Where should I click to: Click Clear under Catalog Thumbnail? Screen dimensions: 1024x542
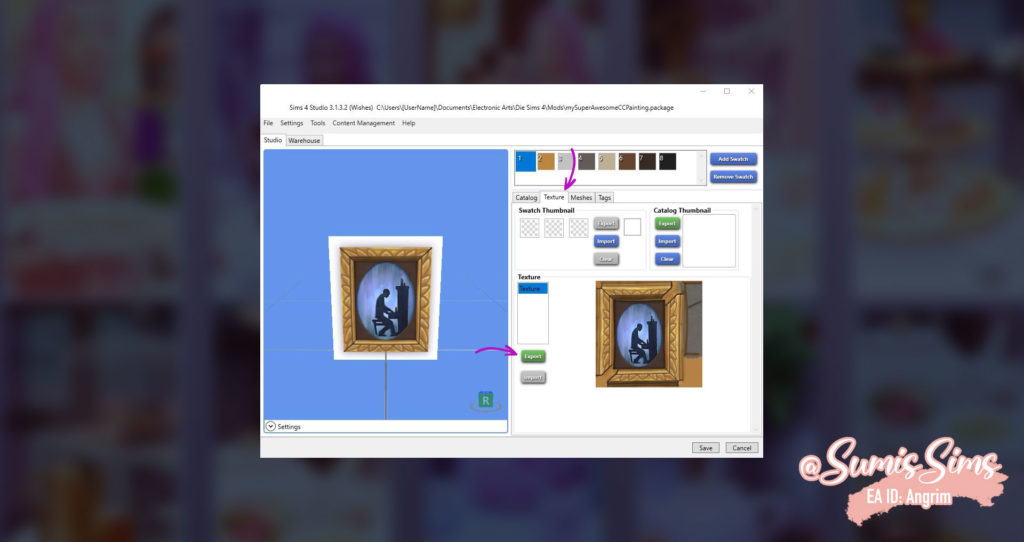(x=667, y=259)
